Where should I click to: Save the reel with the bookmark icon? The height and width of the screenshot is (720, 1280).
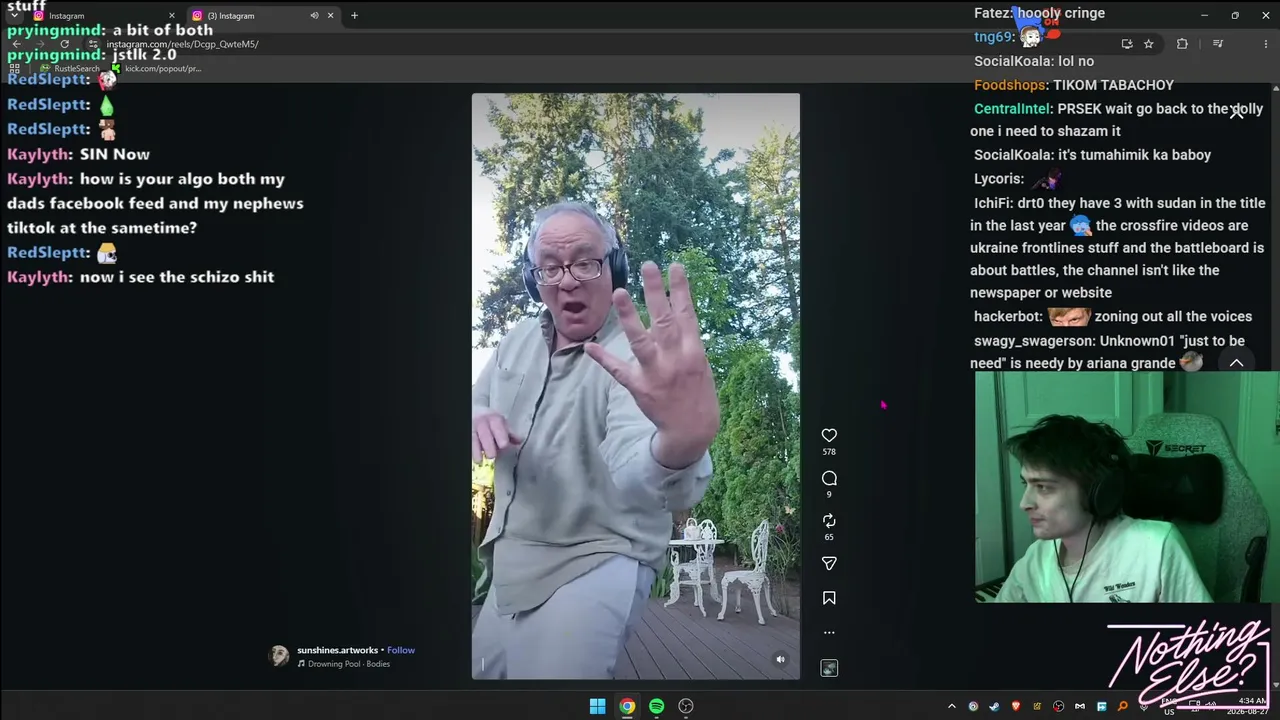click(829, 598)
